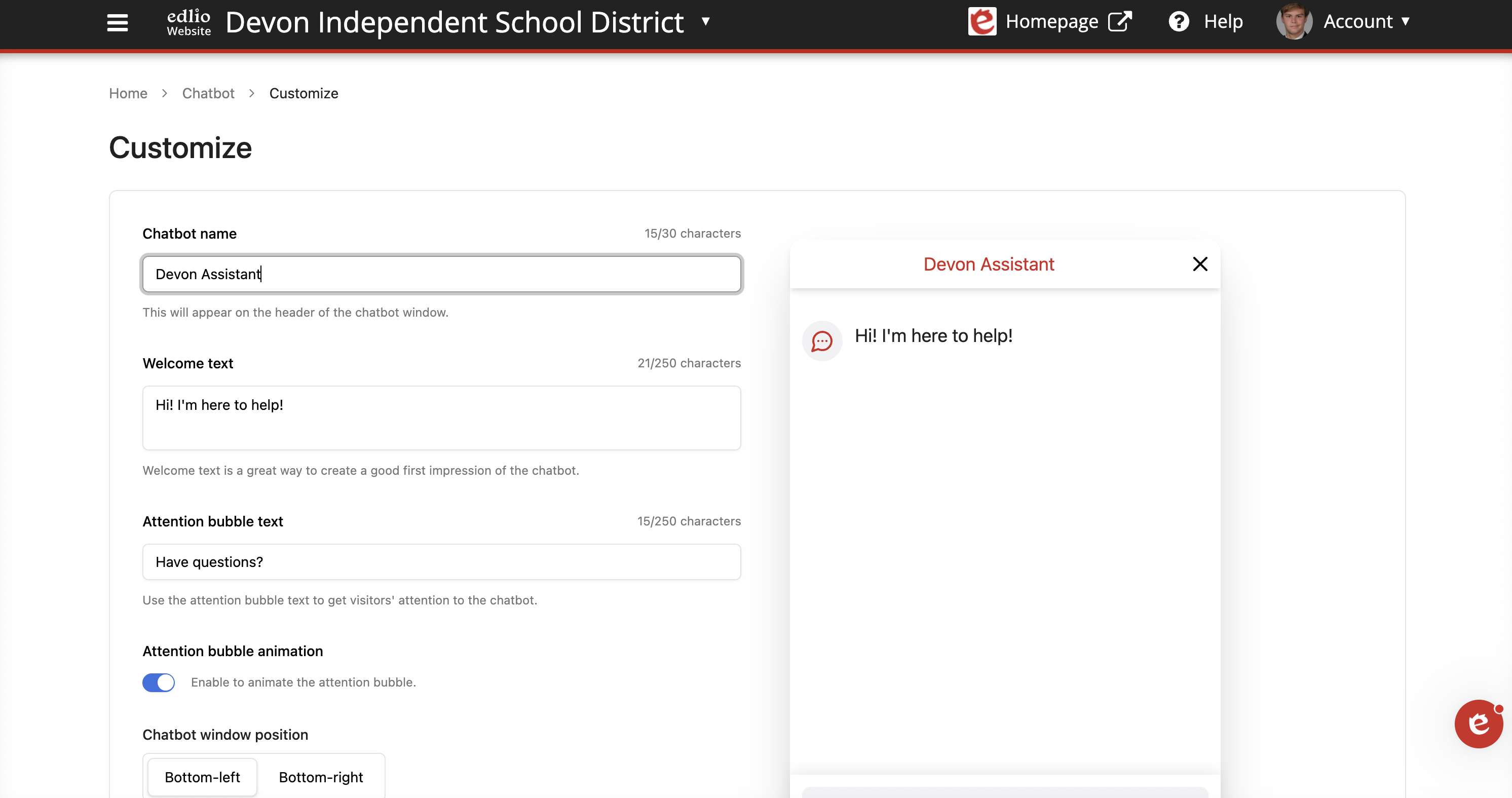Screen dimensions: 1512x798
Task: Click the external link icon beside Homepage
Action: point(1119,22)
